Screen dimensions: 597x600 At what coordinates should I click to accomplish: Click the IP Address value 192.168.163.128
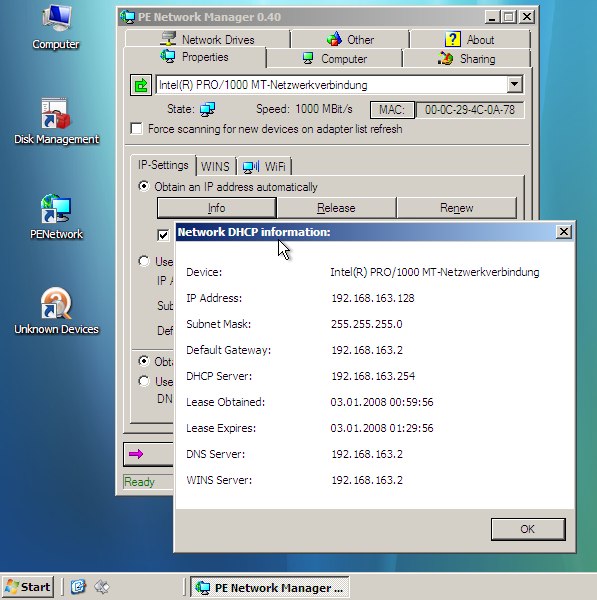(x=373, y=298)
